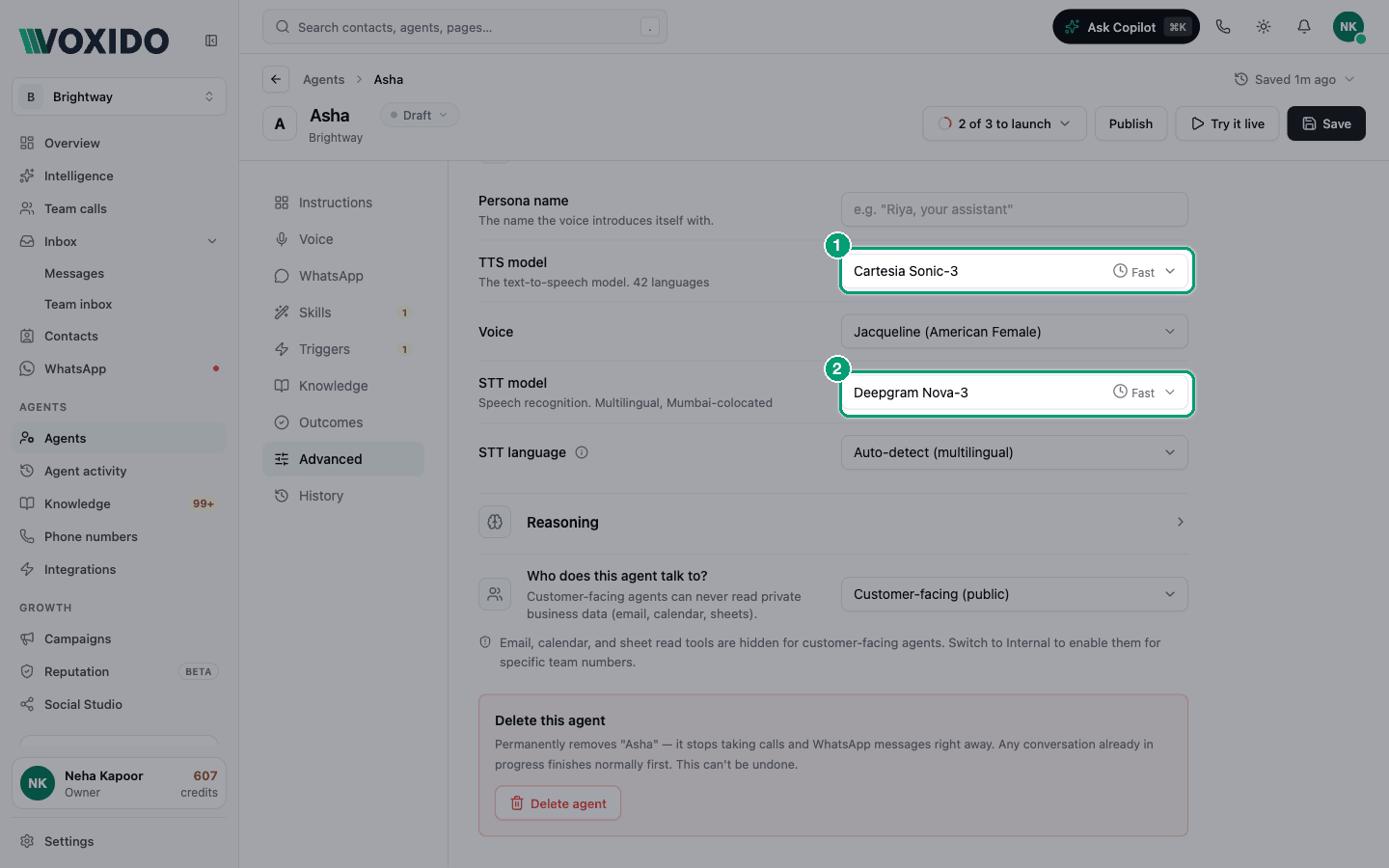Switch to the Instructions tab
This screenshot has width=1389, height=868.
point(343,203)
